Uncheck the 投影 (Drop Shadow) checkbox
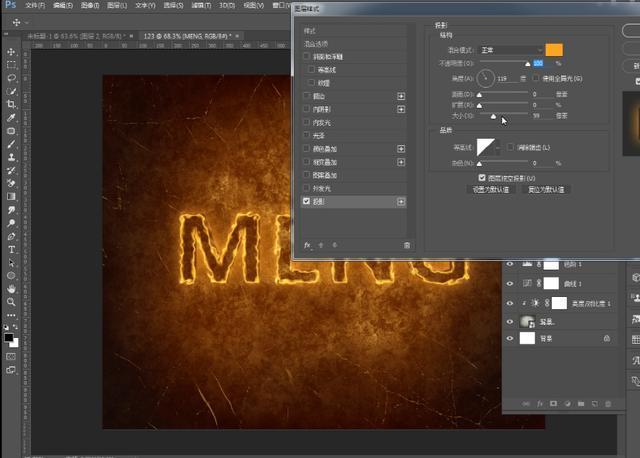This screenshot has height=458, width=640. (x=307, y=201)
